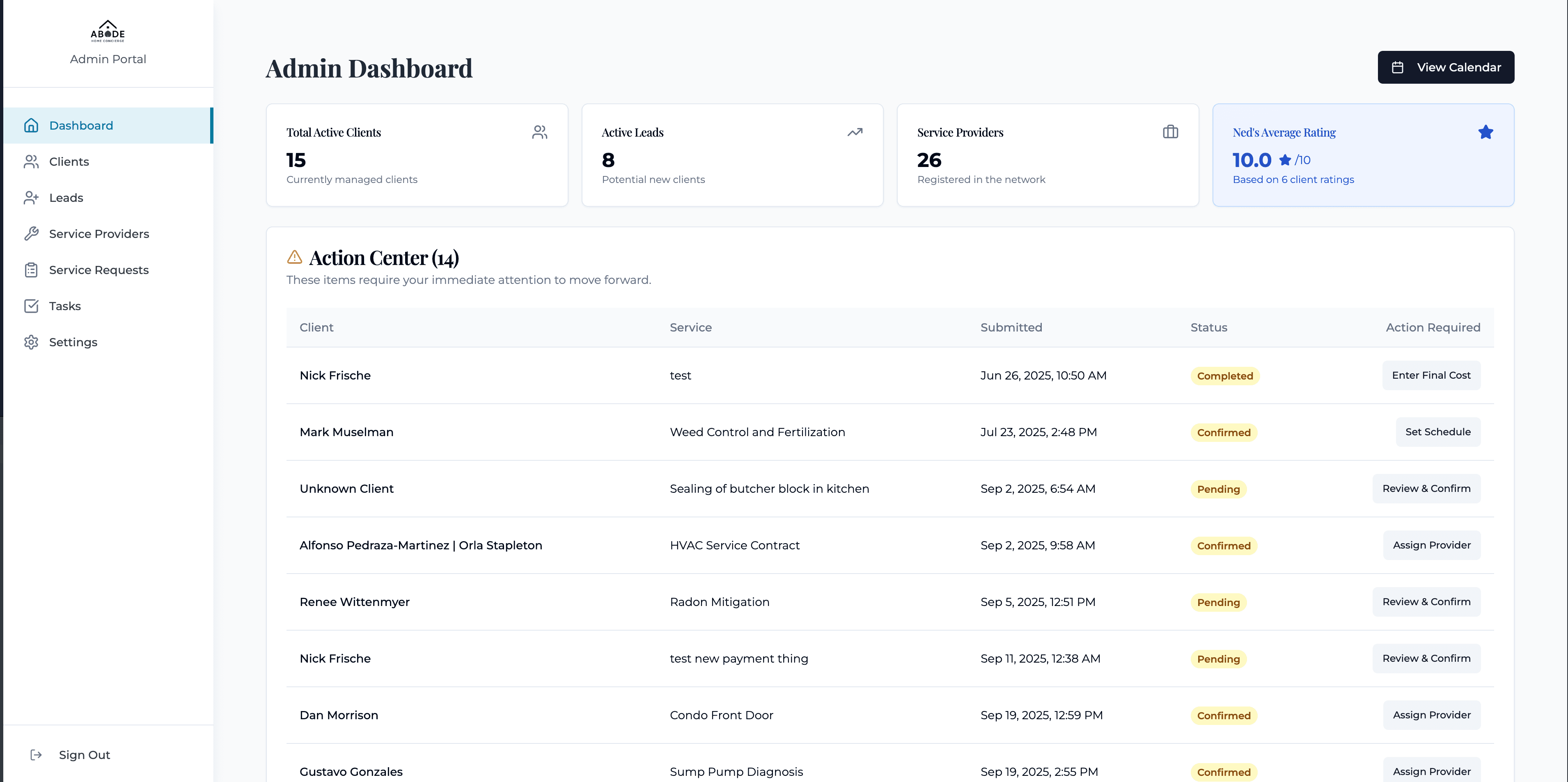
Task: Review & Confirm the Radon Mitigation request
Action: click(x=1426, y=601)
